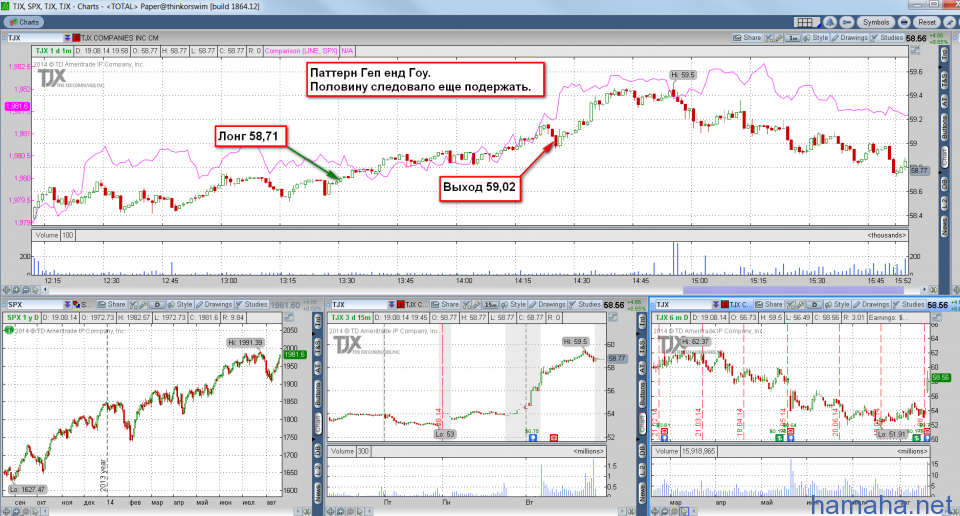Viewport: 960px width, 516px height.
Task: Reset the charts layout with Reset button
Action: [x=926, y=22]
